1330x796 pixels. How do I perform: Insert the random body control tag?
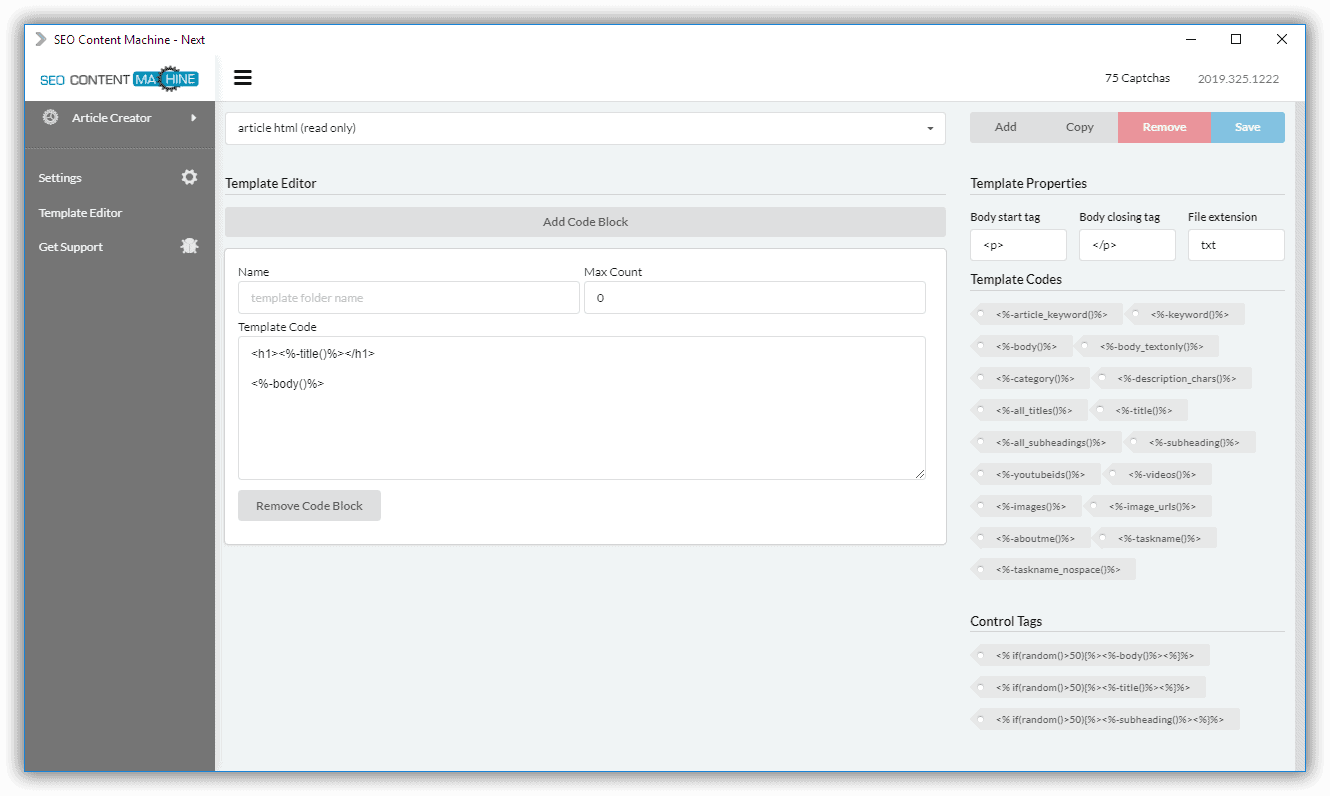tap(1090, 656)
